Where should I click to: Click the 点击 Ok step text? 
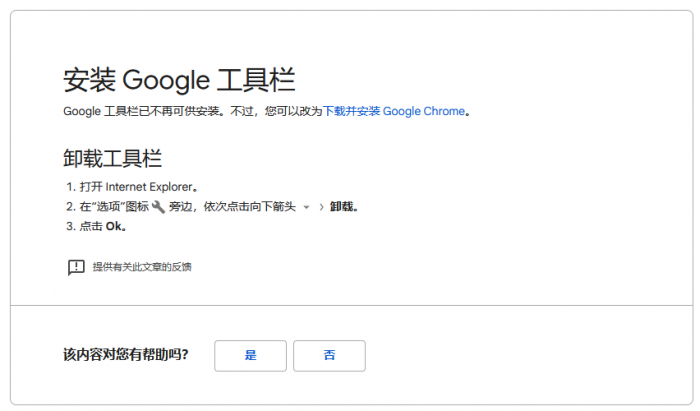tap(103, 226)
